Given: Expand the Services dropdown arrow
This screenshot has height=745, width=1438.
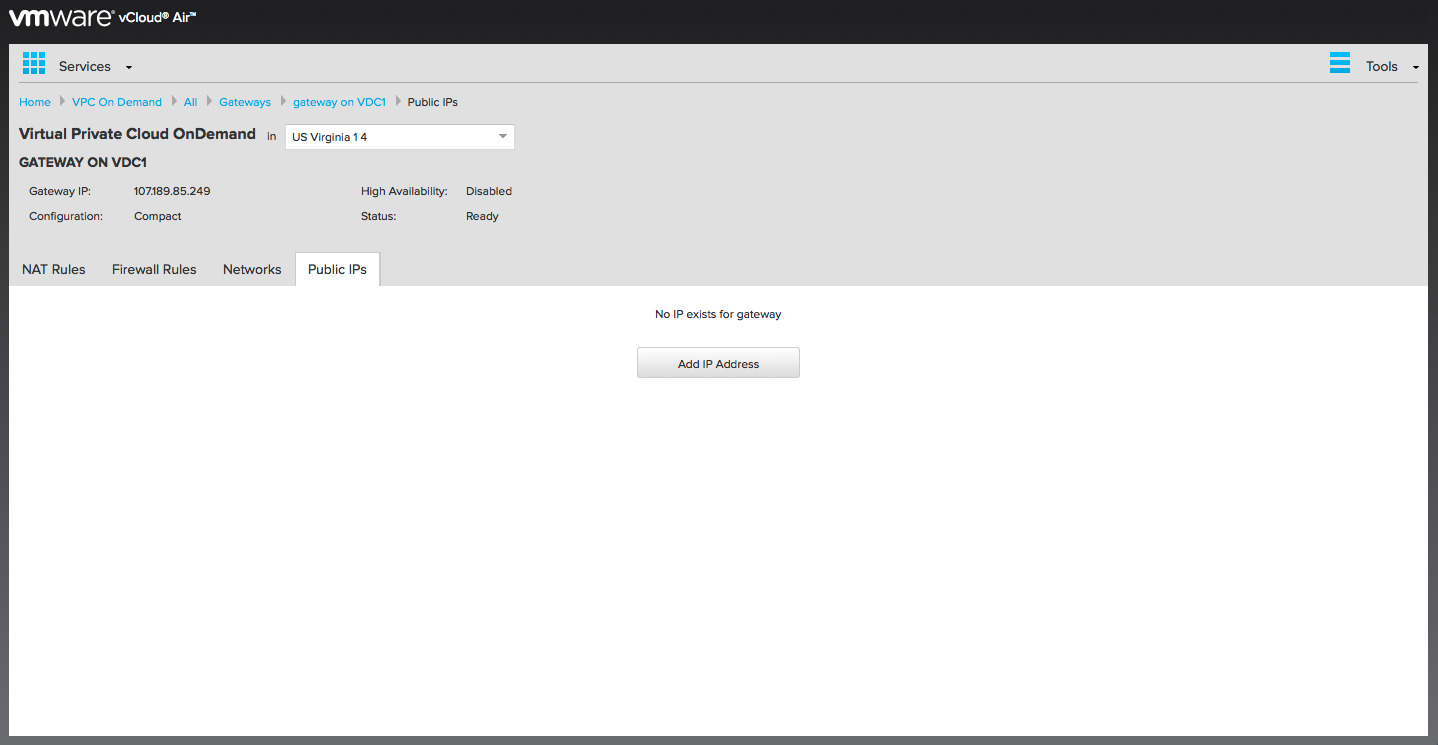Looking at the screenshot, I should click(129, 68).
